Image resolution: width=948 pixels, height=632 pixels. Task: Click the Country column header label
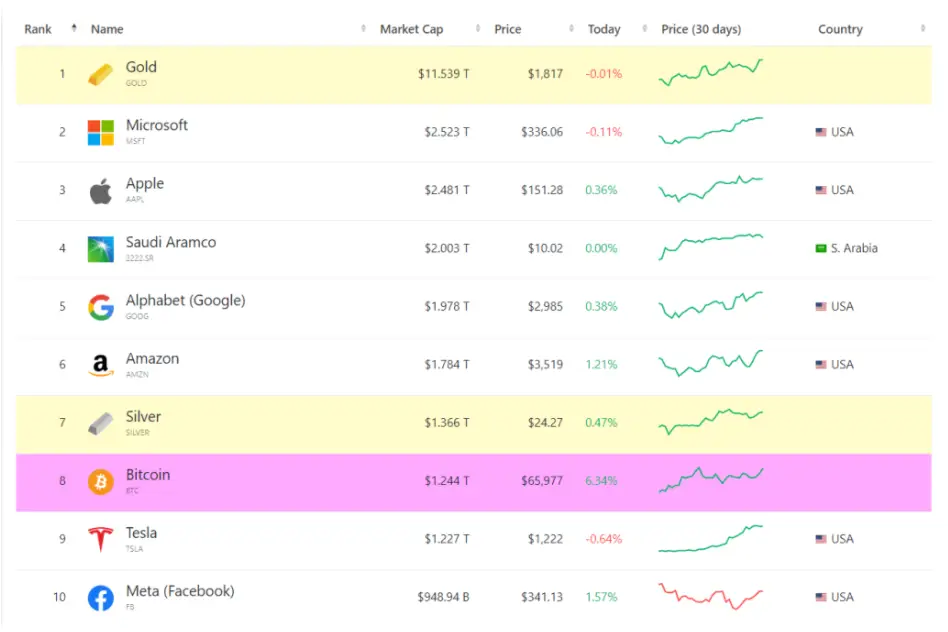840,29
